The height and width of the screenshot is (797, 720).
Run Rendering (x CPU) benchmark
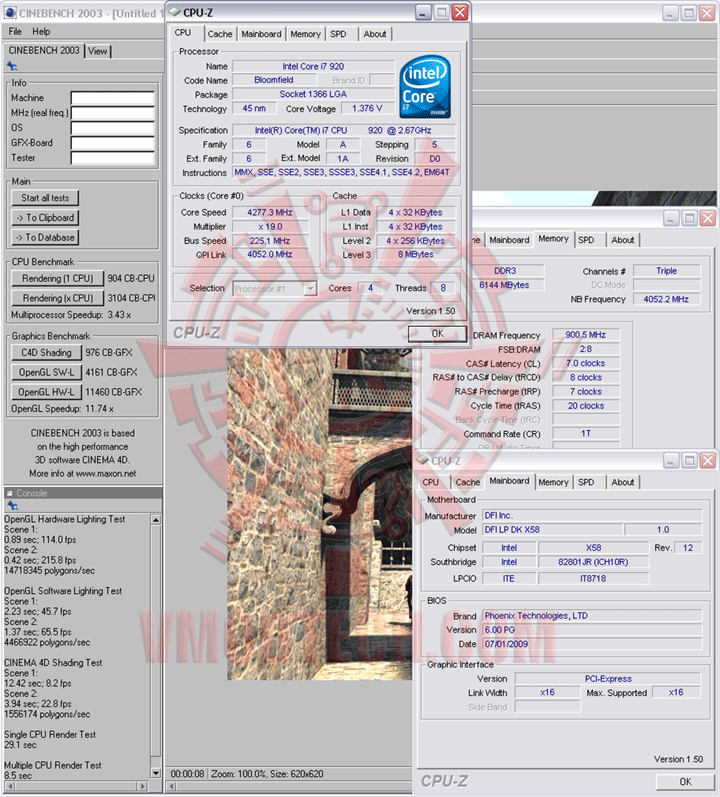pos(57,298)
